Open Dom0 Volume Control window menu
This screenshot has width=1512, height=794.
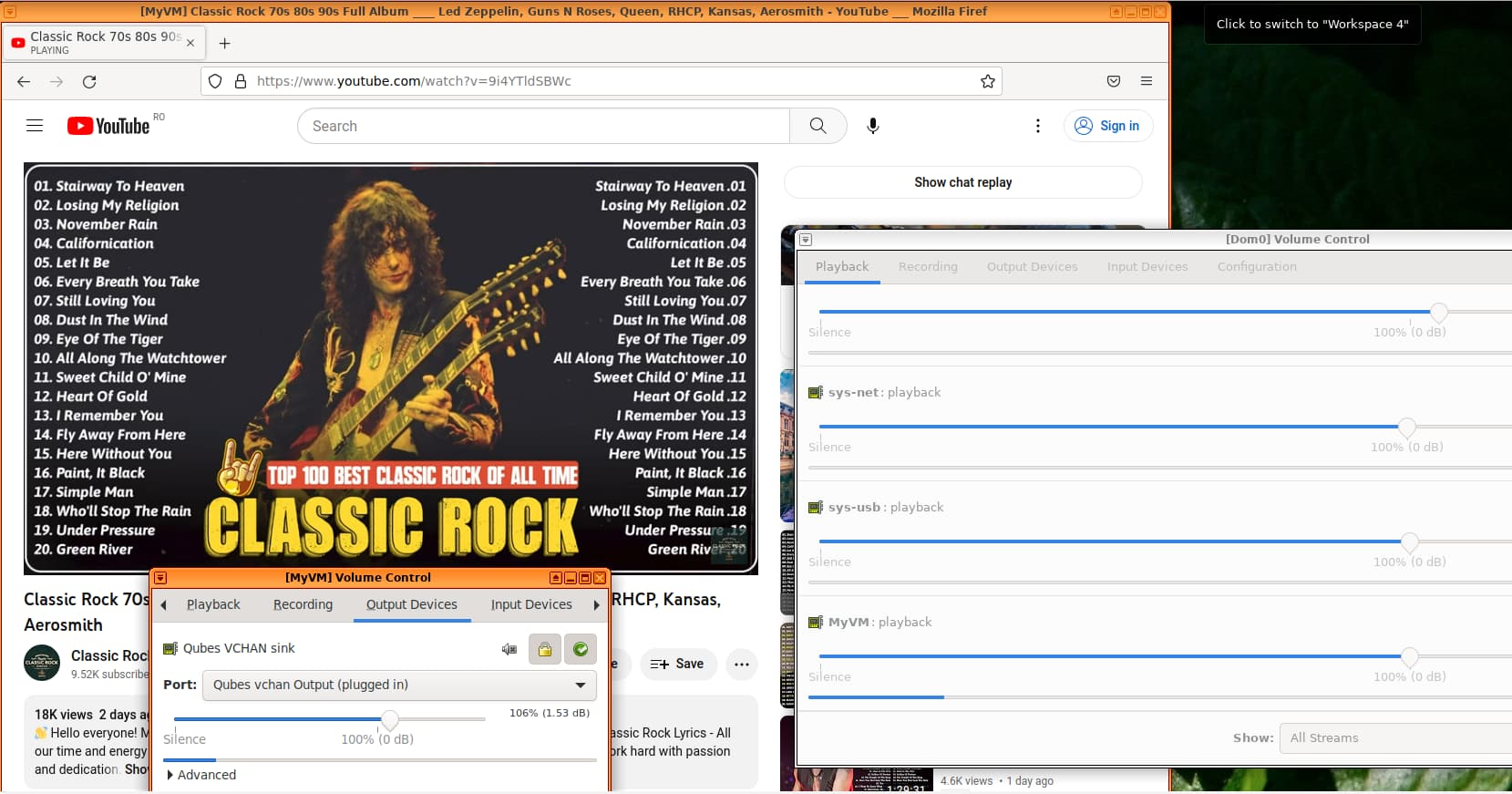point(806,240)
